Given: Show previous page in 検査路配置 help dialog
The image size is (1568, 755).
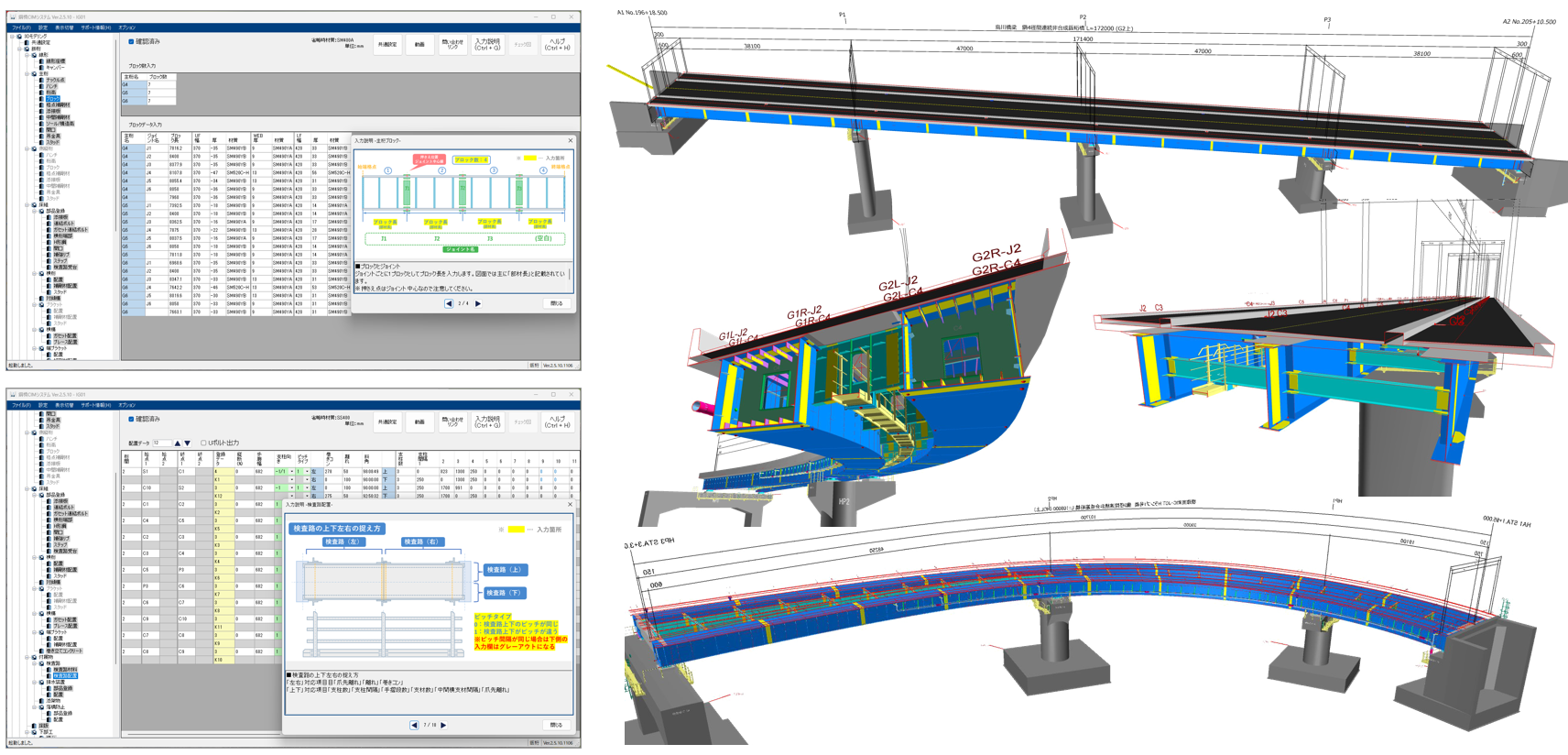Looking at the screenshot, I should coord(414,725).
